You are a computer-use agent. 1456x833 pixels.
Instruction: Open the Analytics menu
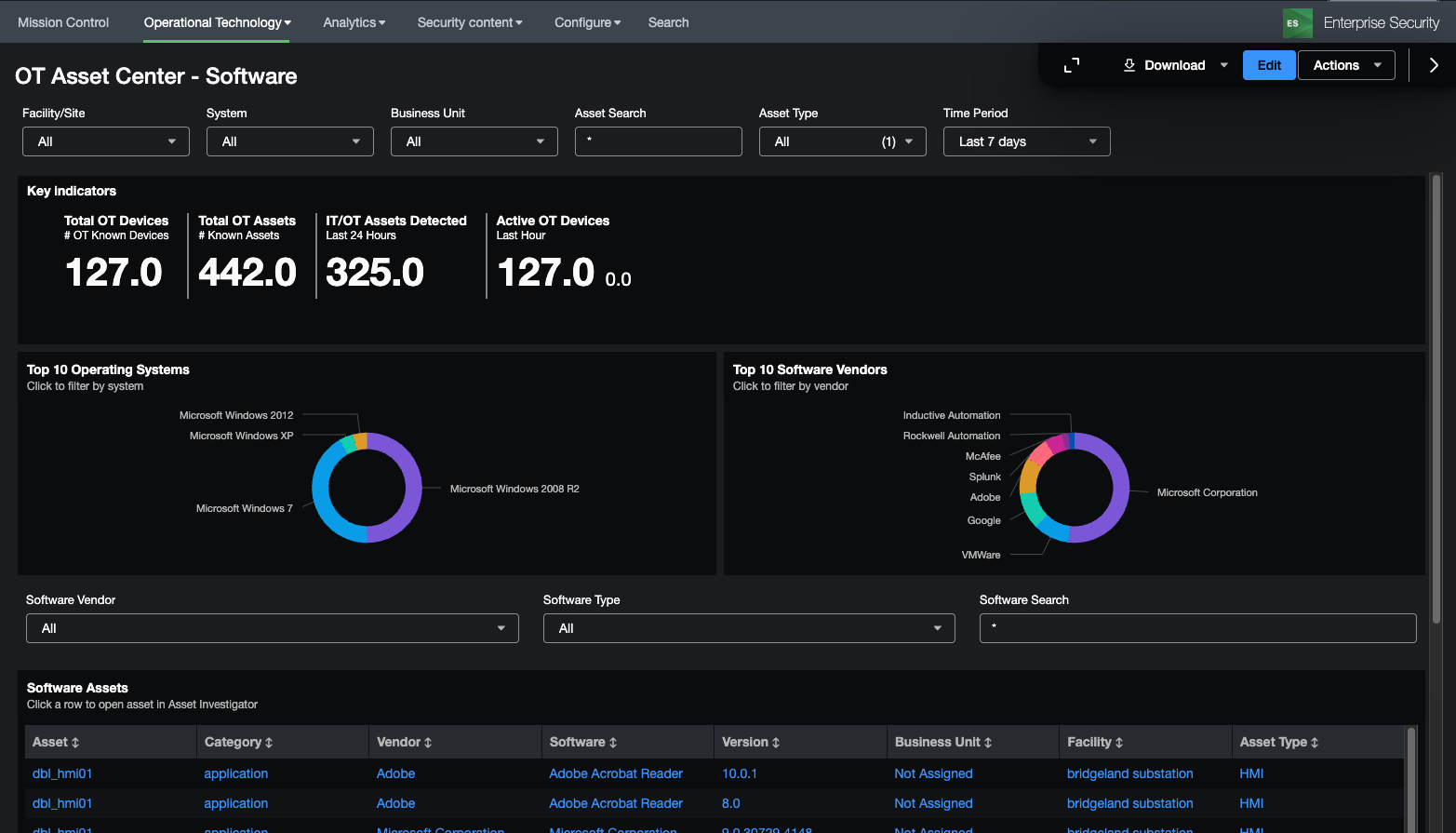point(354,22)
